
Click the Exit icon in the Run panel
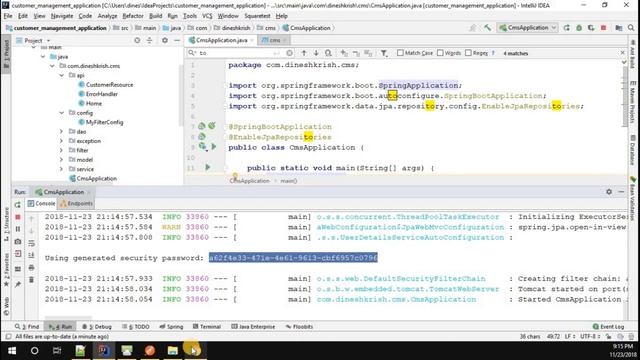tap(18, 254)
